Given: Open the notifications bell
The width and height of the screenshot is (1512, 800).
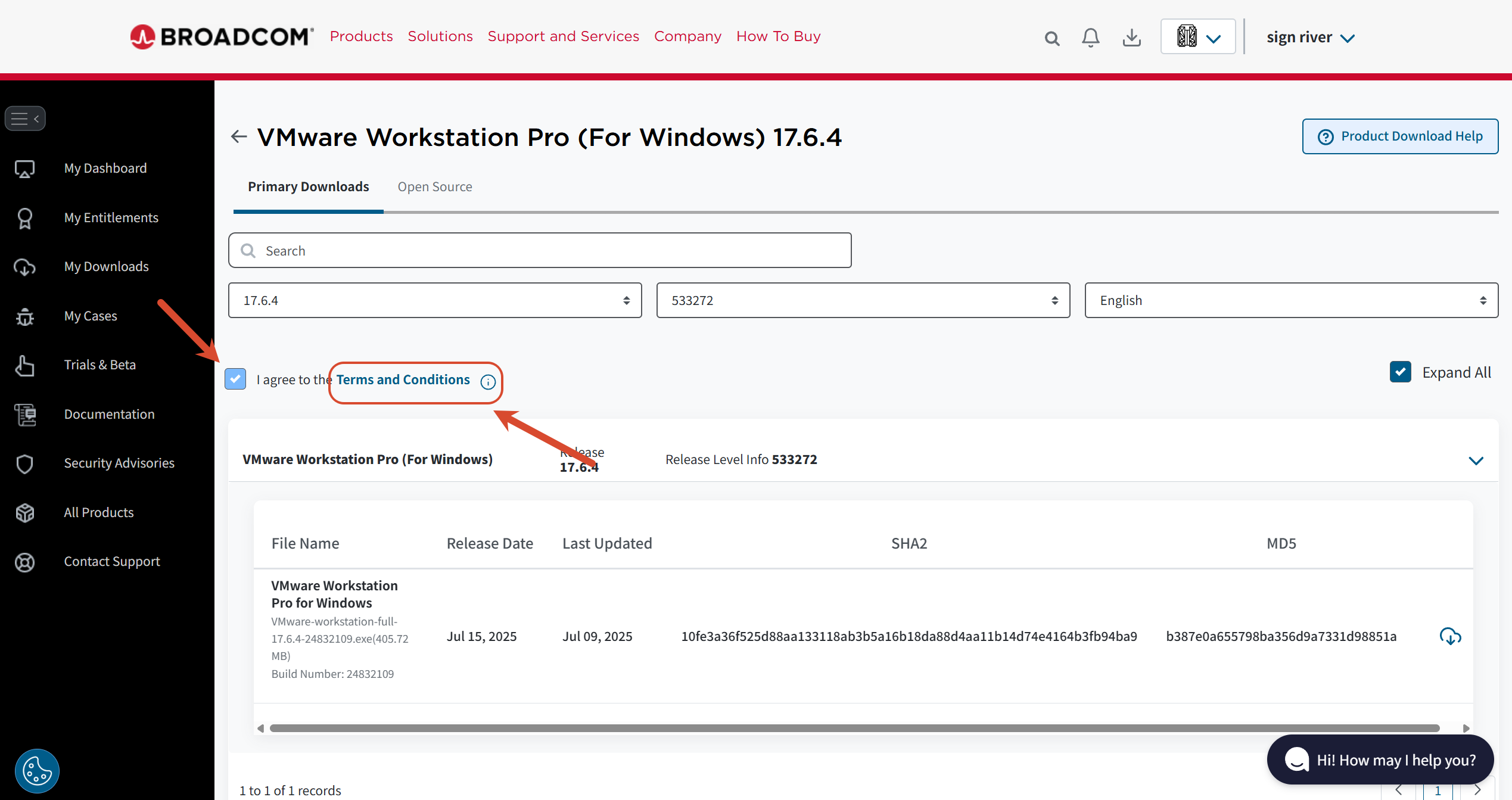Looking at the screenshot, I should [x=1090, y=38].
